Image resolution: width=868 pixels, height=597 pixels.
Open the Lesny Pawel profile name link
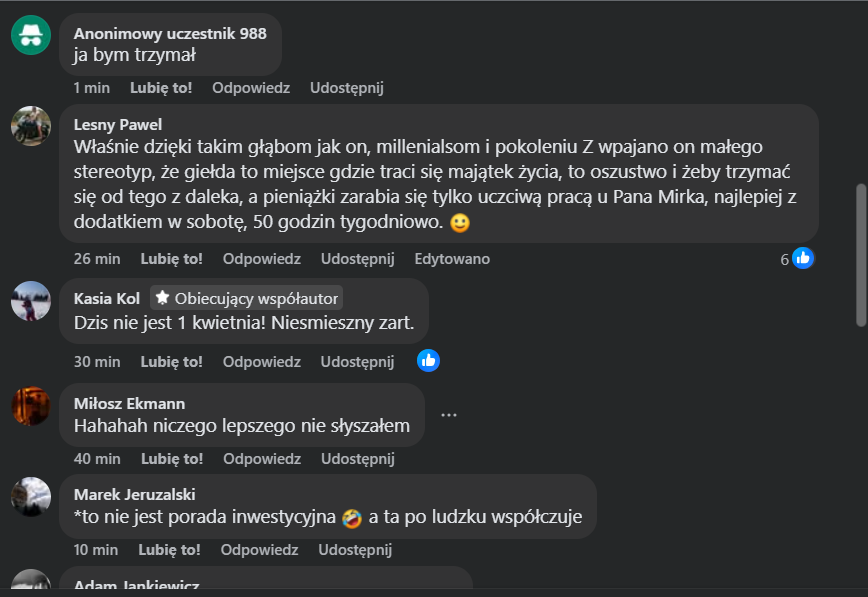pos(118,124)
